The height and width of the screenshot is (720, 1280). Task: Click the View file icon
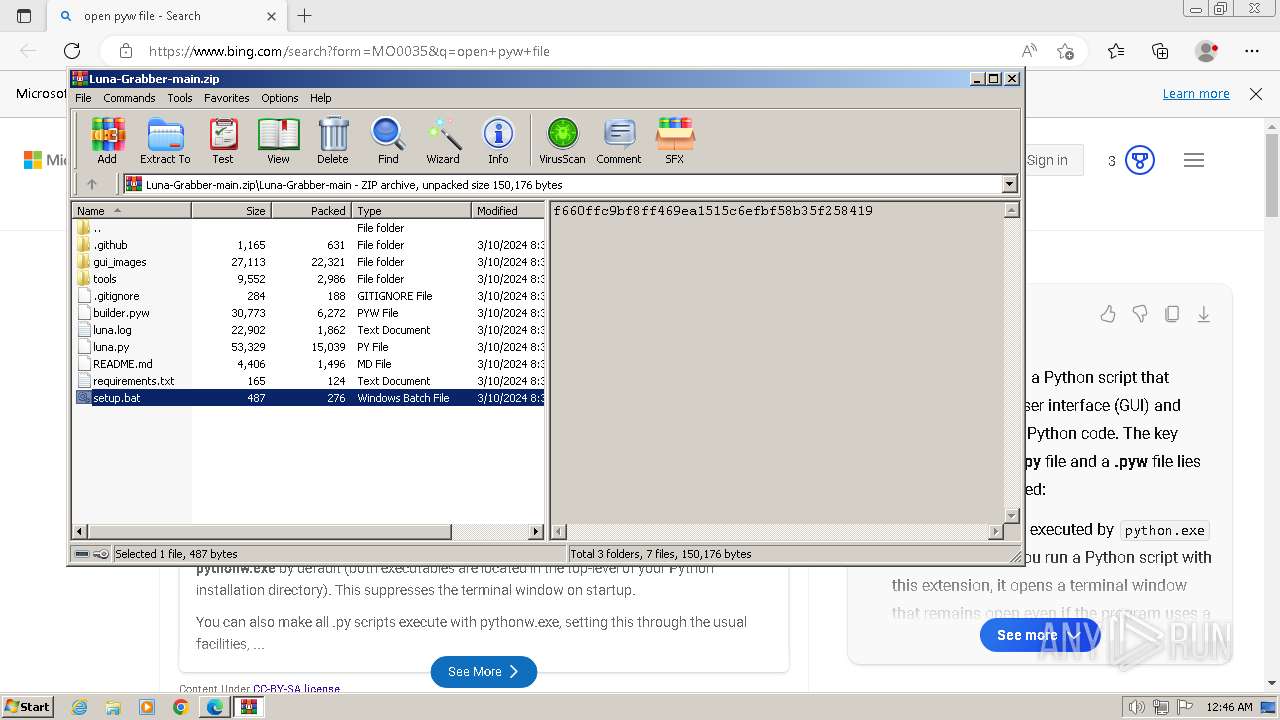pyautogui.click(x=278, y=140)
